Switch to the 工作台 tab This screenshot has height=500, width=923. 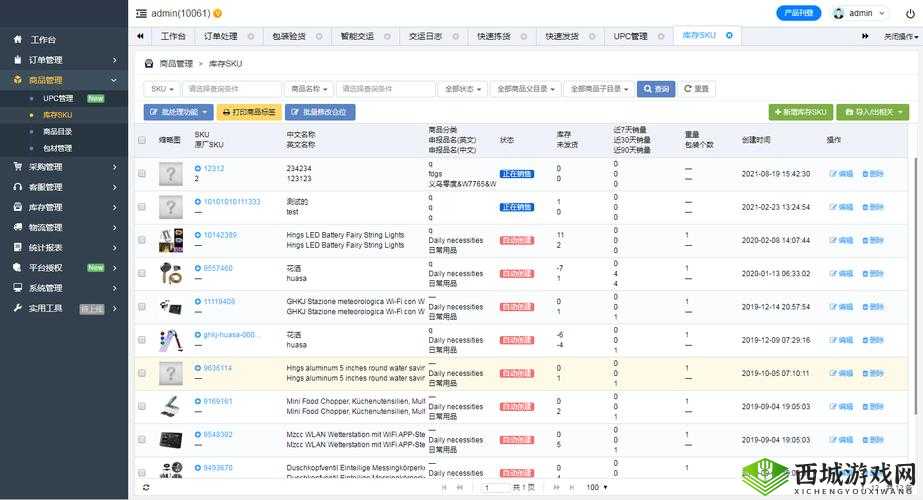tap(173, 37)
